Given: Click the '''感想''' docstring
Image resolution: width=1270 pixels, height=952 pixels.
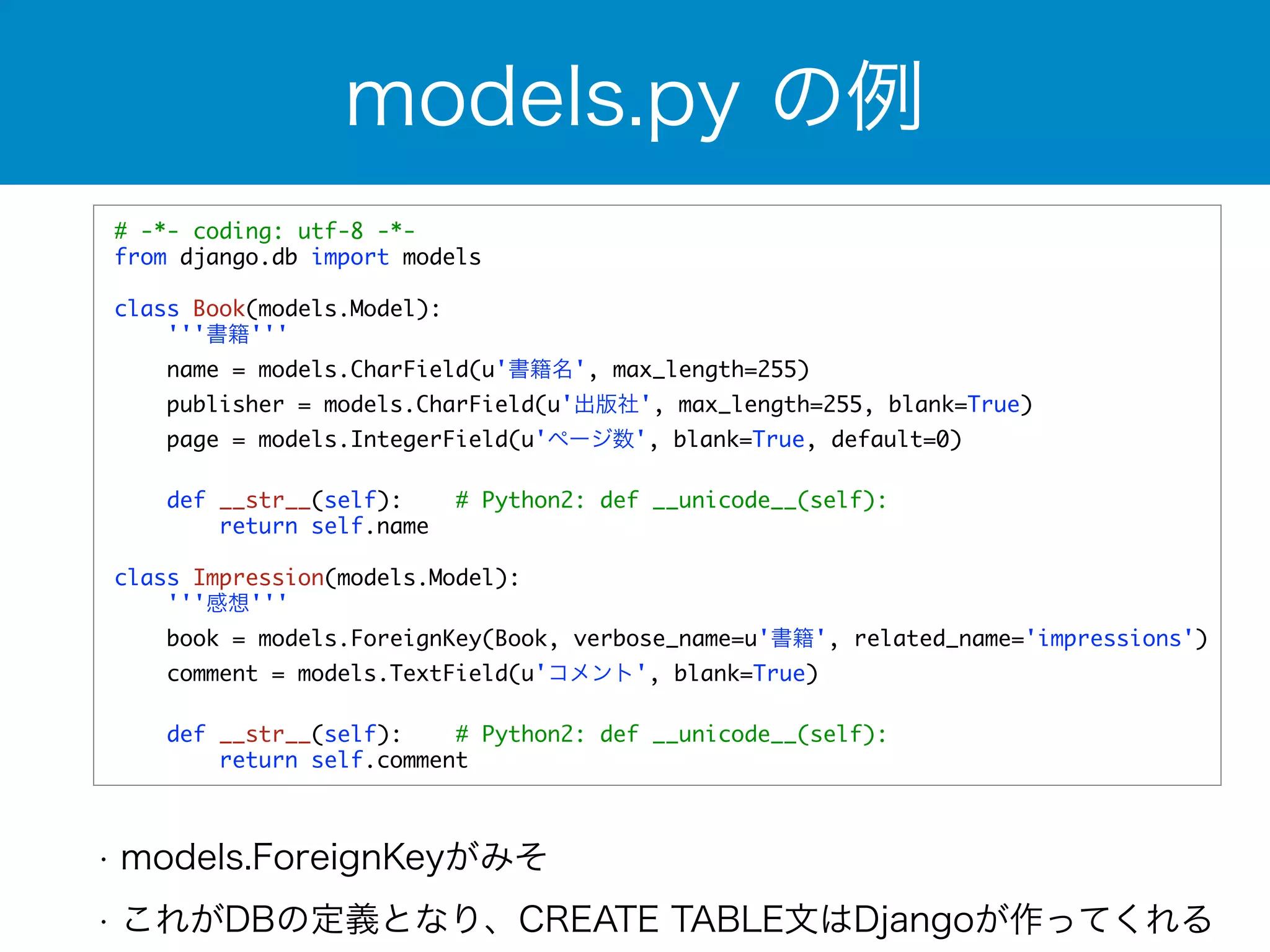Looking at the screenshot, I should click(227, 602).
